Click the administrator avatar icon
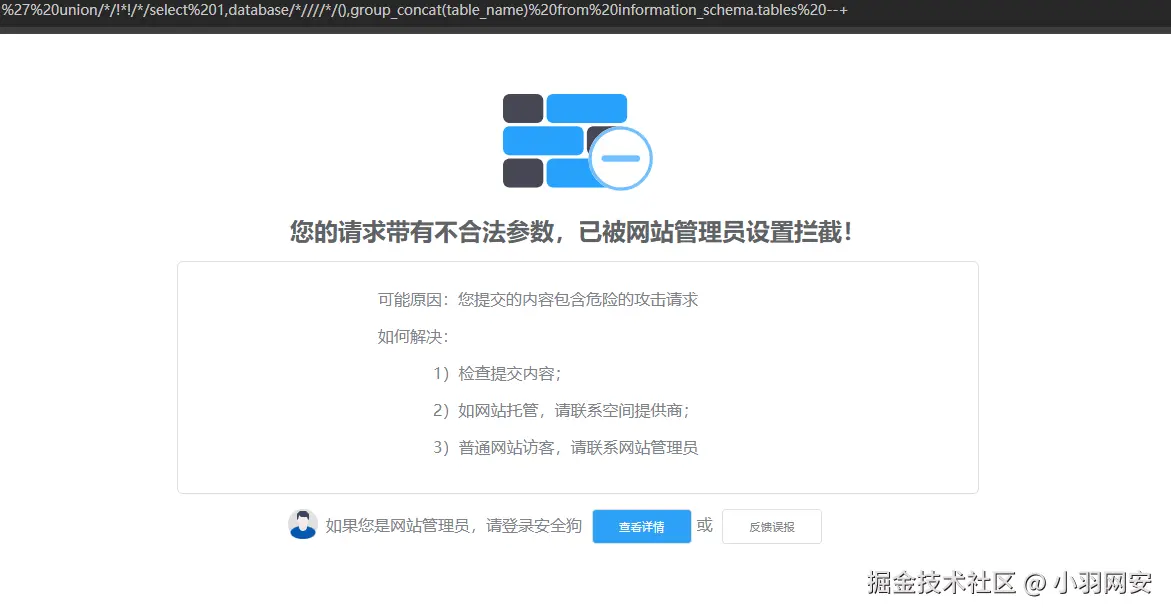The width and height of the screenshot is (1171, 615). (x=302, y=525)
